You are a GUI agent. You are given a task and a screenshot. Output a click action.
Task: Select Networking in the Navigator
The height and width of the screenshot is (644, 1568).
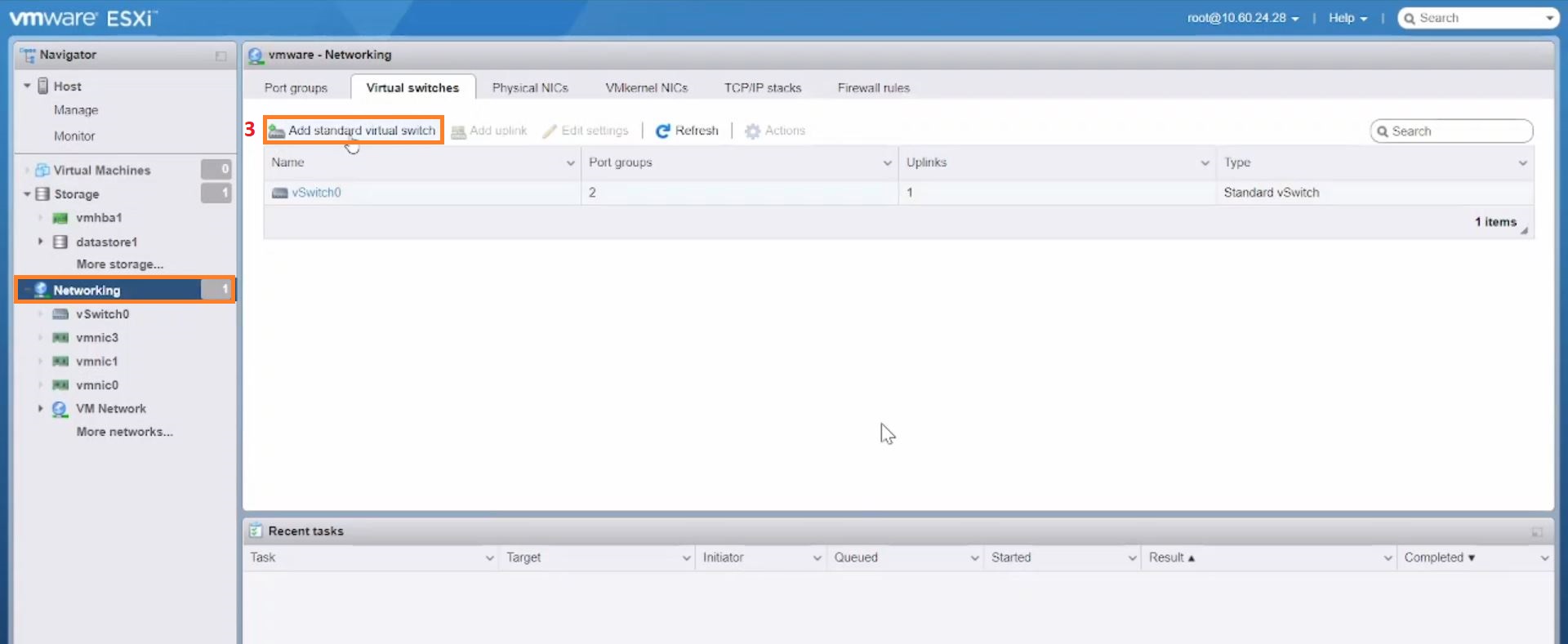(x=87, y=290)
